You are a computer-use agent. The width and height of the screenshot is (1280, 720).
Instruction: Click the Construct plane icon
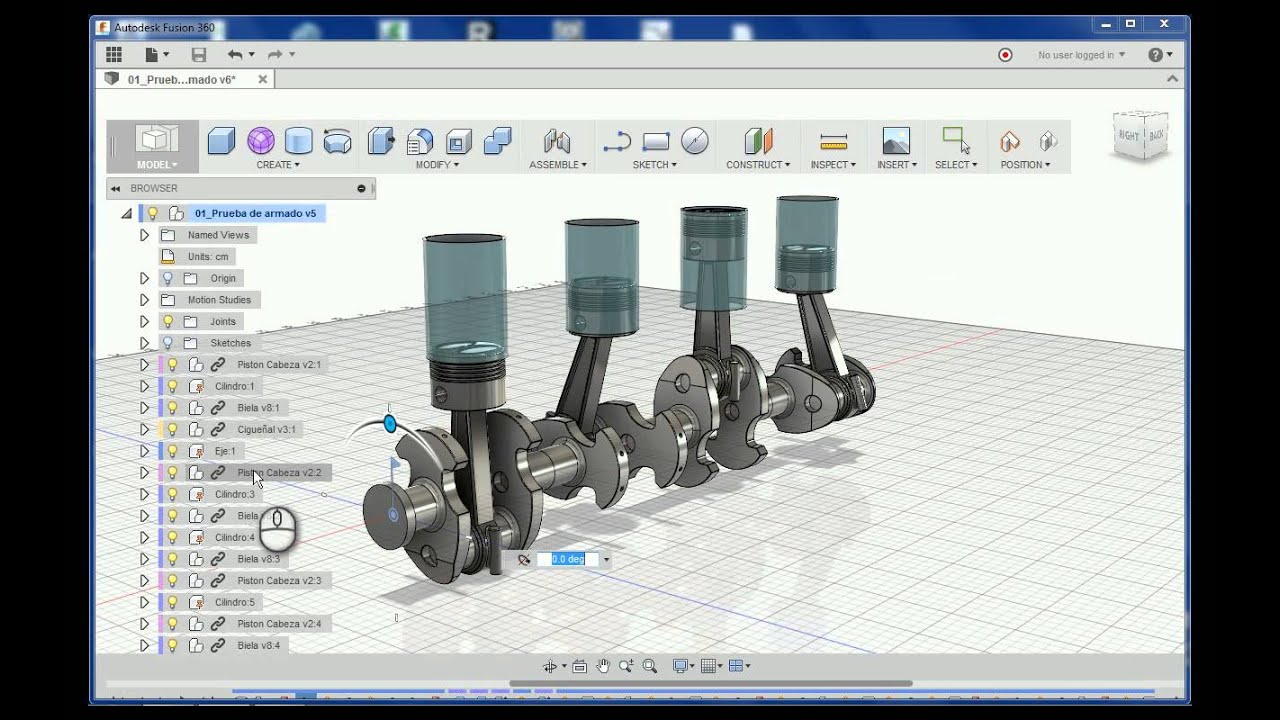[758, 141]
